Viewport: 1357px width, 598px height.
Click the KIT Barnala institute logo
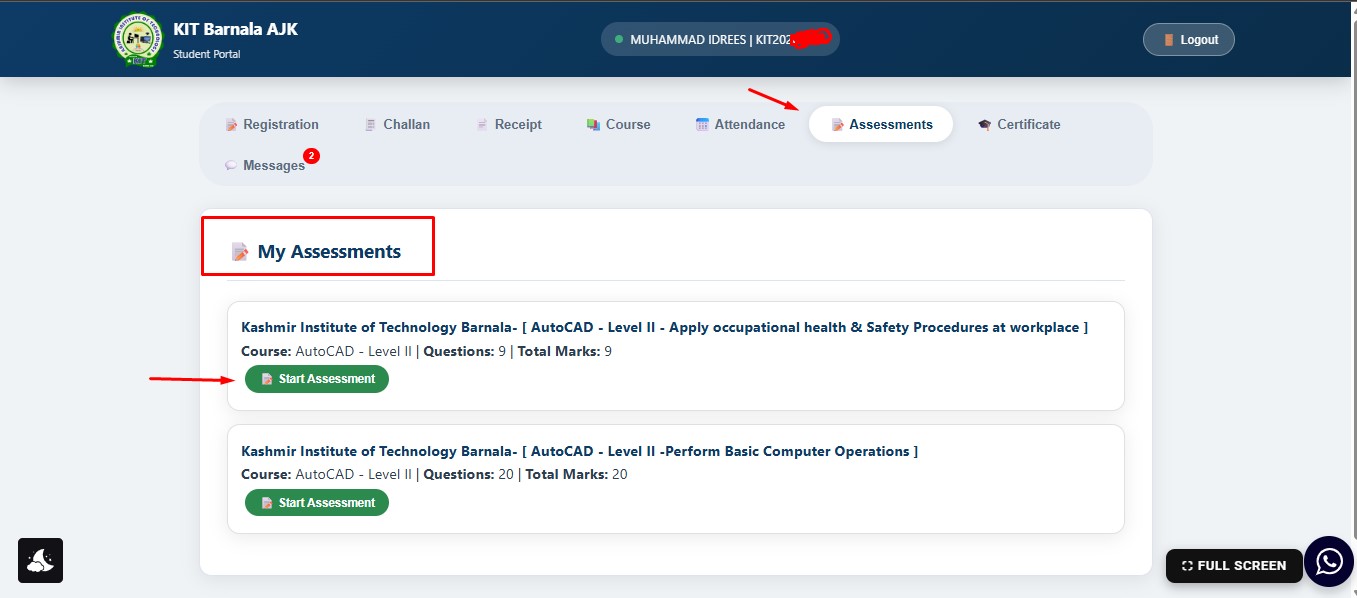137,40
